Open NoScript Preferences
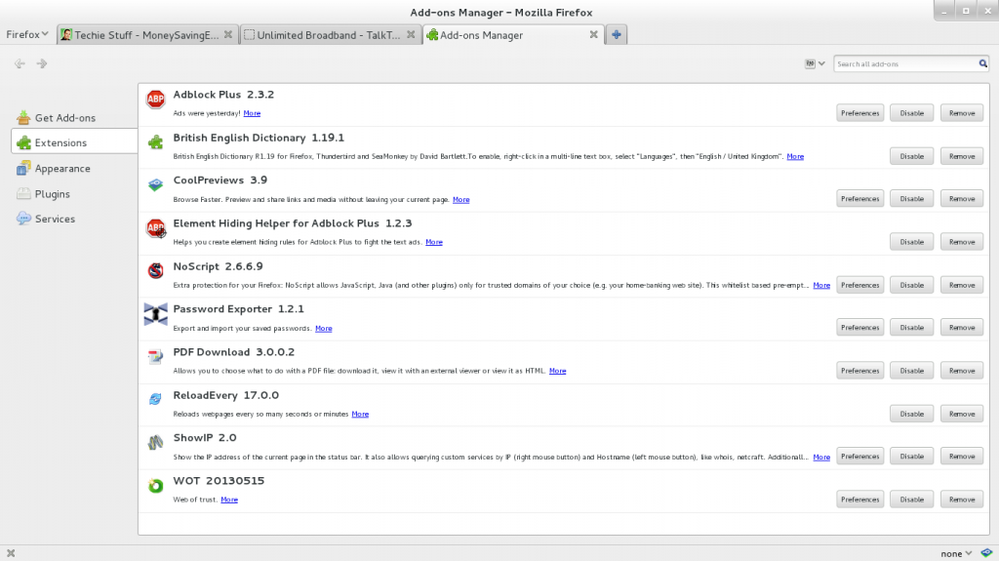 (x=859, y=285)
